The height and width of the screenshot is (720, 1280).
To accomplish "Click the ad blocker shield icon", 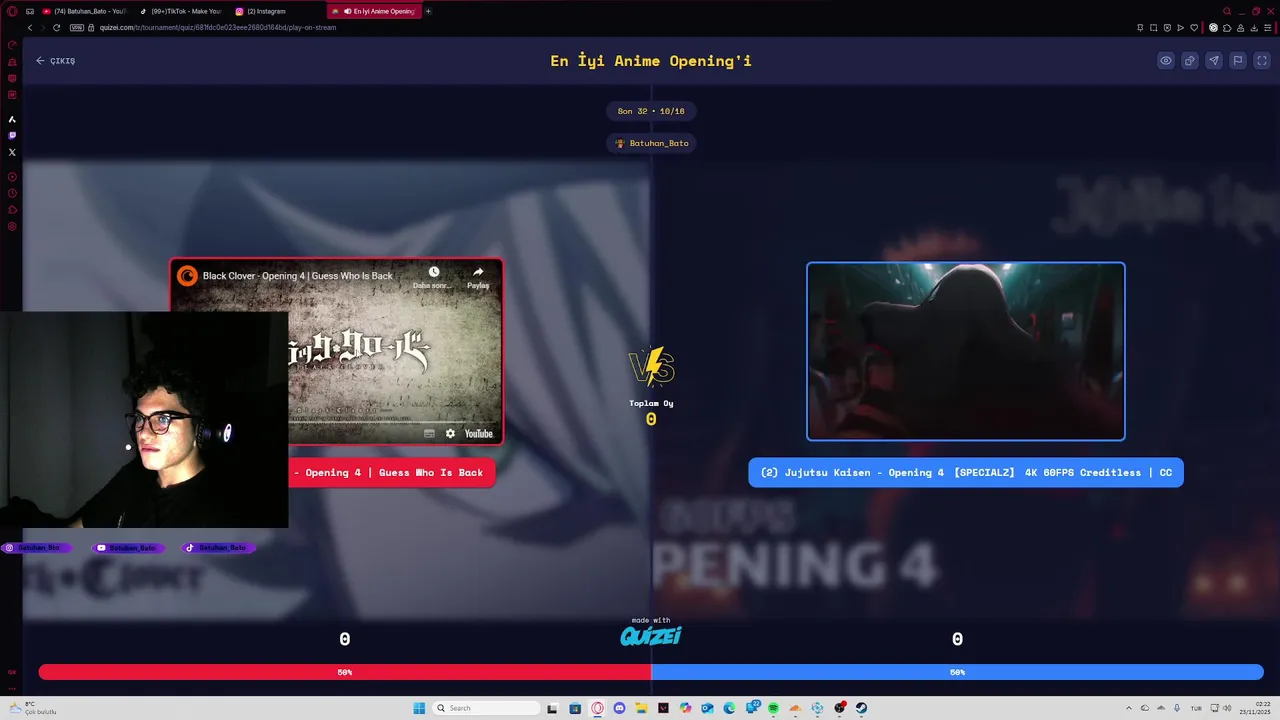I will (1167, 28).
